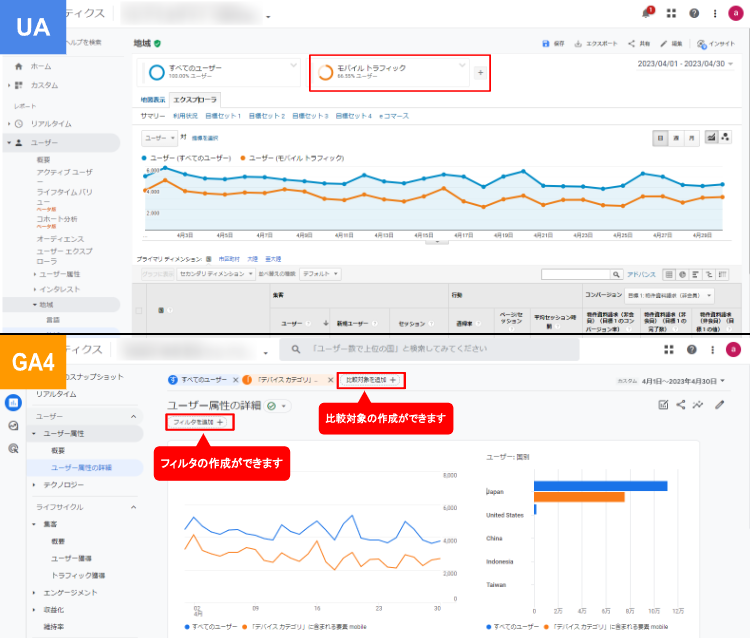Select motion chart icon in UA
Screen dimensions: 750x638
[725, 138]
